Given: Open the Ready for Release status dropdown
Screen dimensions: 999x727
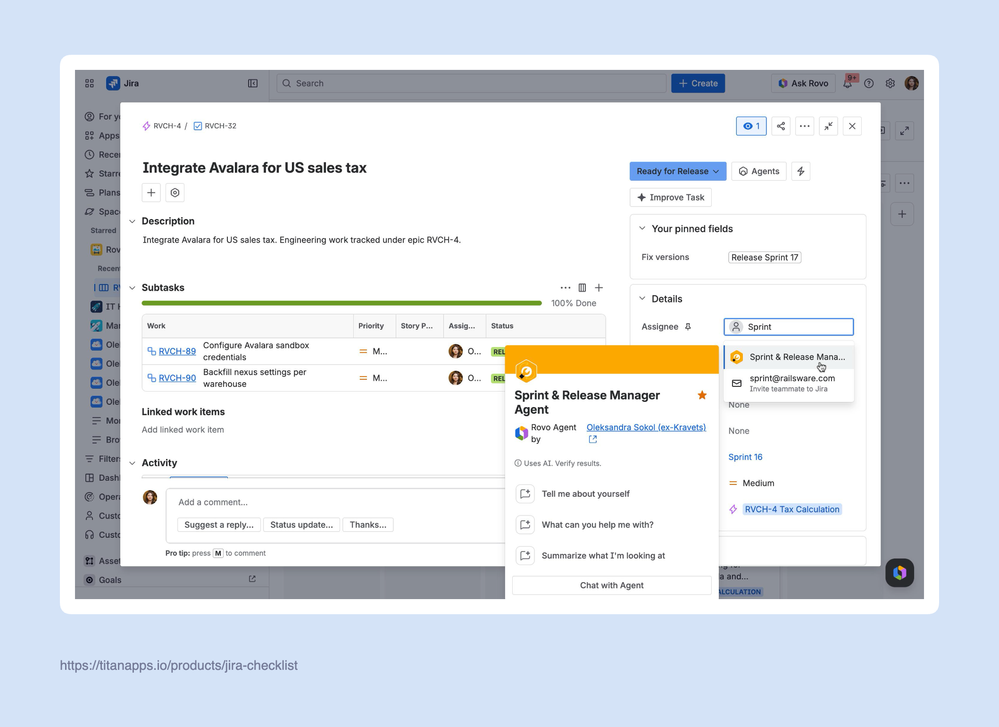Looking at the screenshot, I should tap(677, 171).
